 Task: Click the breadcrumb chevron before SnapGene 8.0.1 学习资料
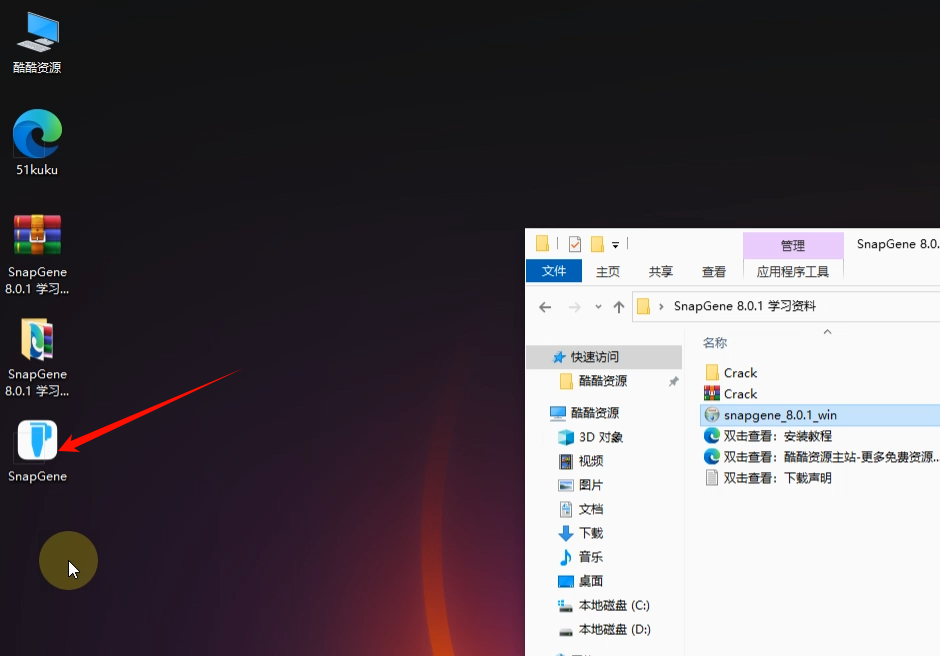[661, 307]
